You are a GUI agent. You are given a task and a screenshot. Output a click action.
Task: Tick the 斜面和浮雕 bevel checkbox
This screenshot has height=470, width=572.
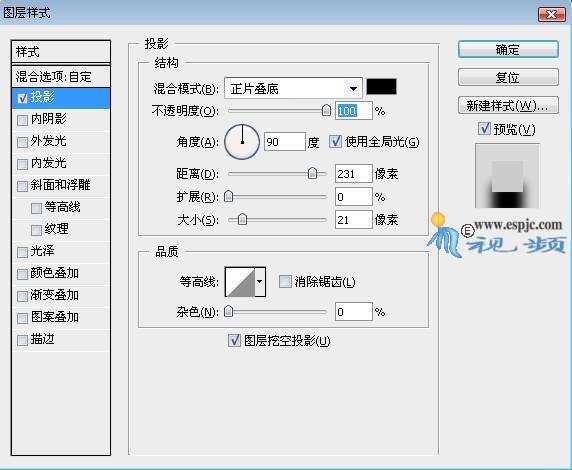click(x=22, y=186)
